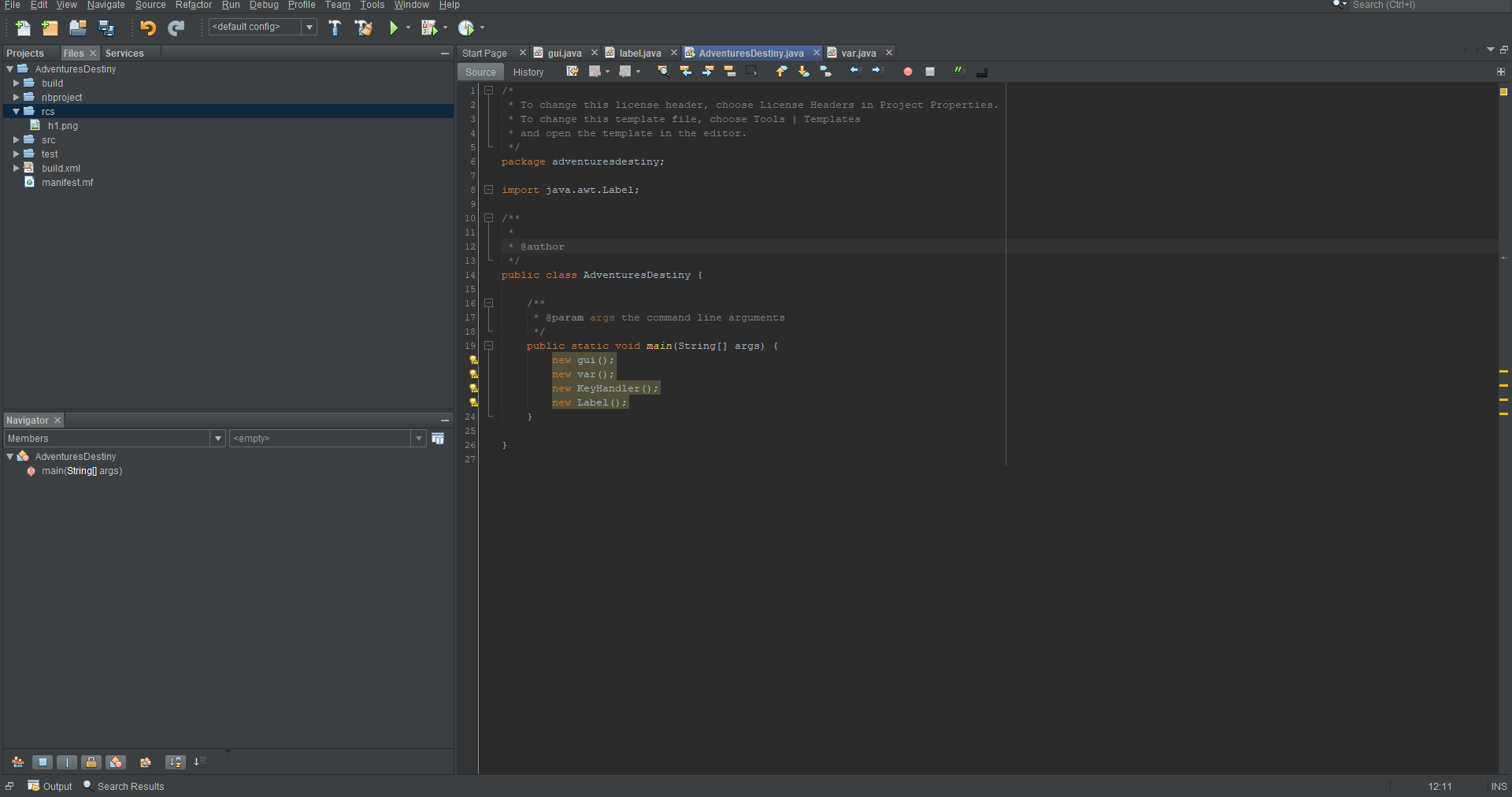The height and width of the screenshot is (797, 1512).
Task: Toggle Highlight Search in the editor toolbar
Action: [x=730, y=71]
